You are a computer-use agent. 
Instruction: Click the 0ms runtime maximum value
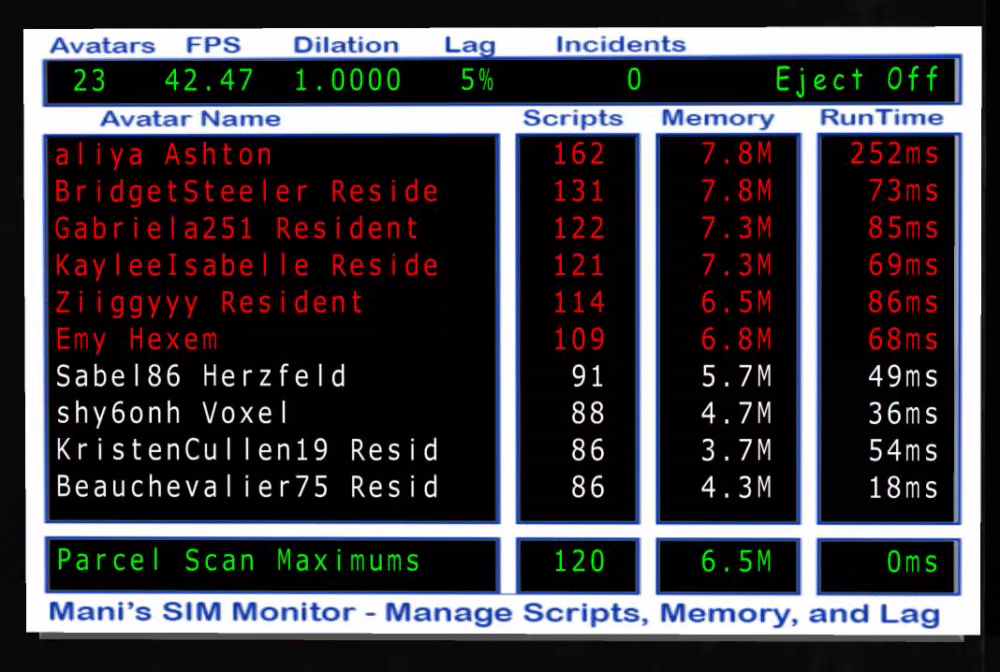click(x=912, y=562)
